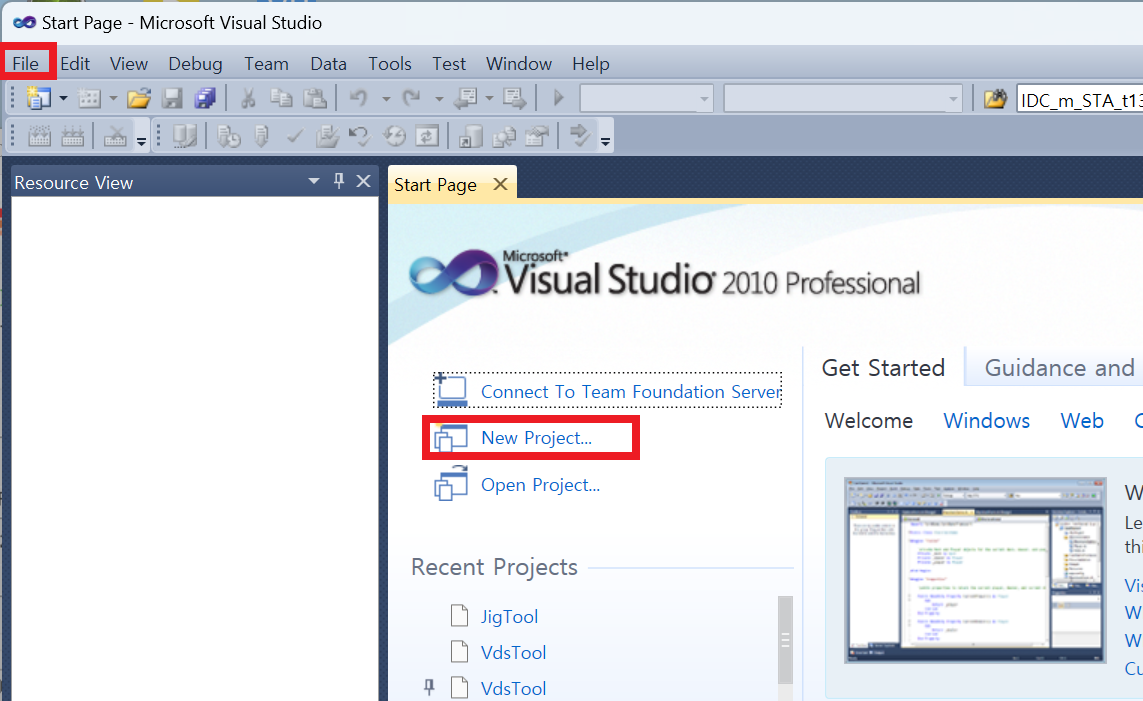The image size is (1143, 701).
Task: Open the Test menu
Action: 449,64
